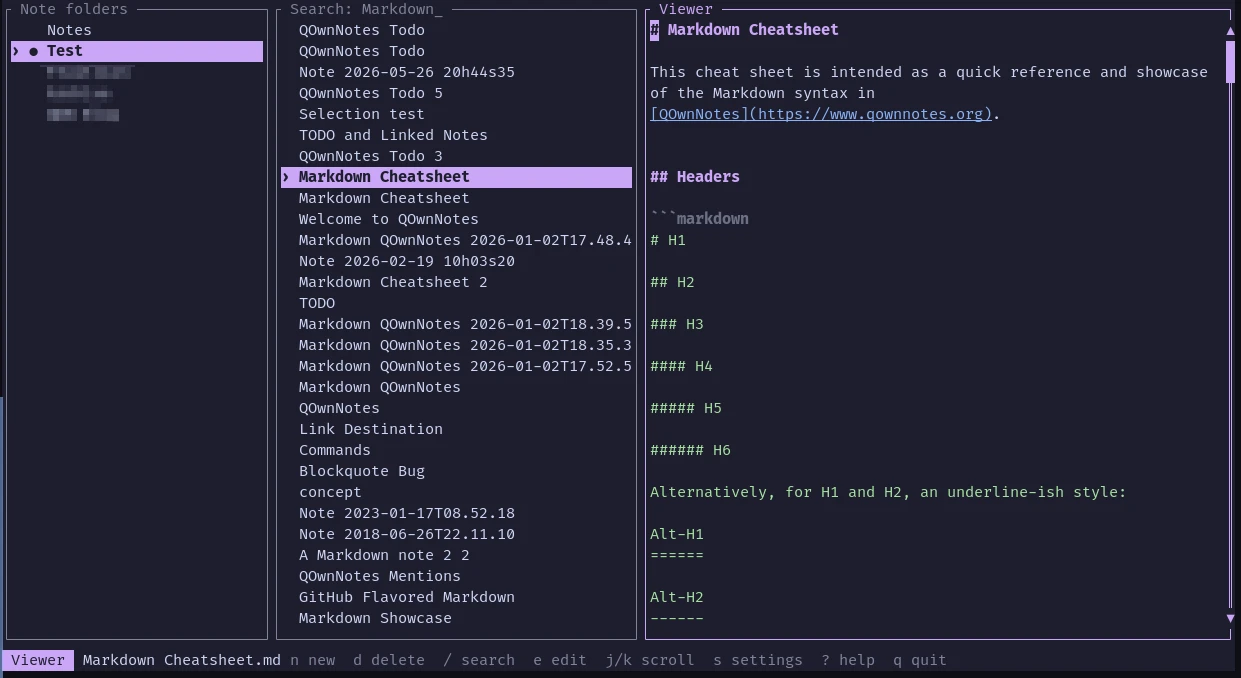Click the highlighted Markdown Cheatsheet note row
This screenshot has height=678, width=1241.
[x=456, y=177]
